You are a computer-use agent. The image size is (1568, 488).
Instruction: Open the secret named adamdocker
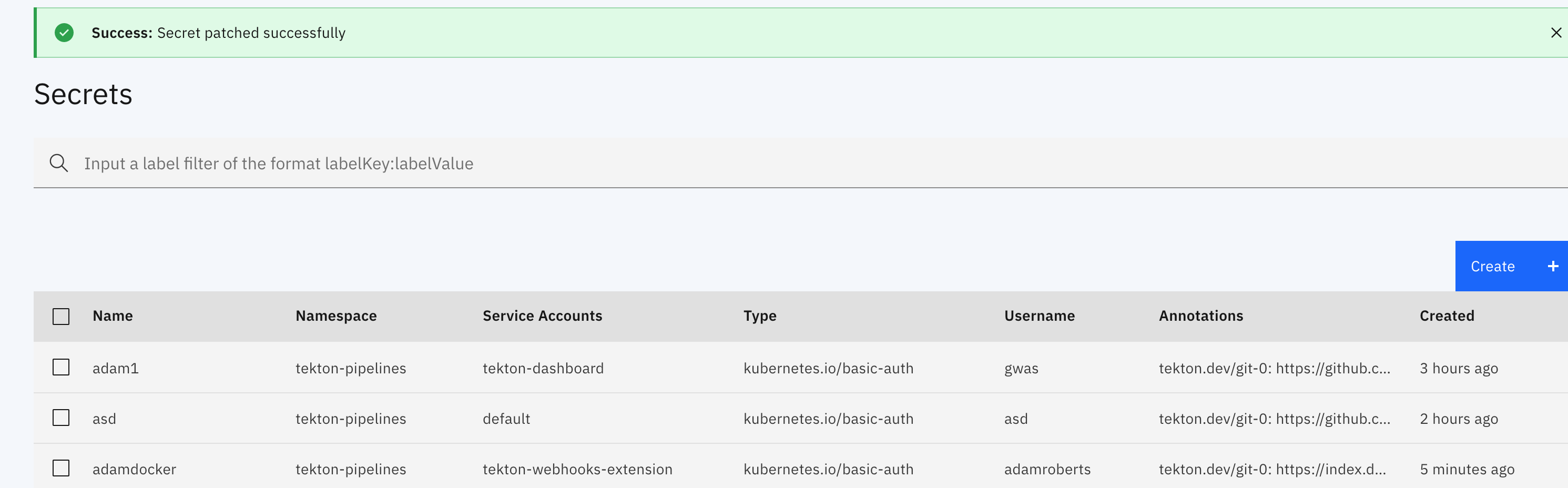(134, 469)
